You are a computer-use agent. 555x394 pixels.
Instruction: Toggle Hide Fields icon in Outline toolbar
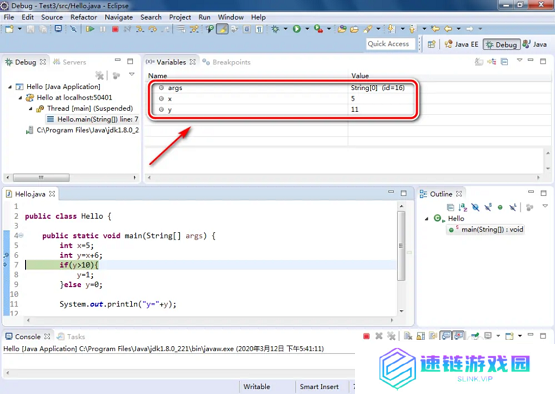pyautogui.click(x=475, y=207)
